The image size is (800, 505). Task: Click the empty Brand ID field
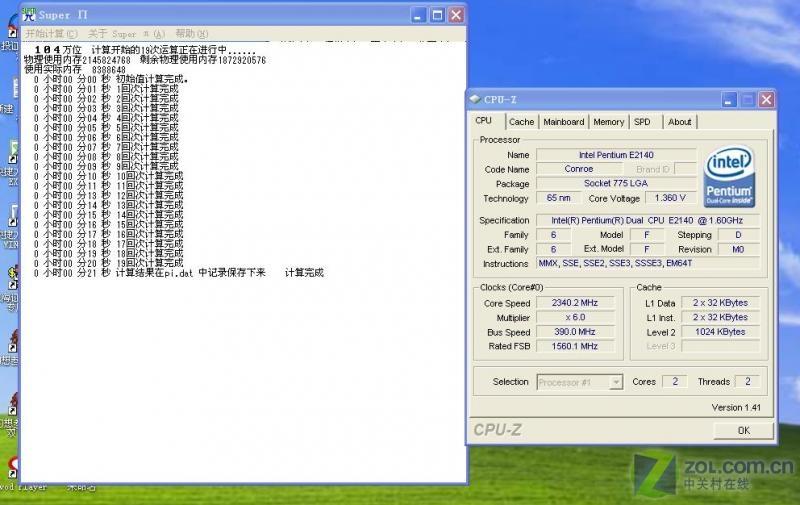click(685, 169)
